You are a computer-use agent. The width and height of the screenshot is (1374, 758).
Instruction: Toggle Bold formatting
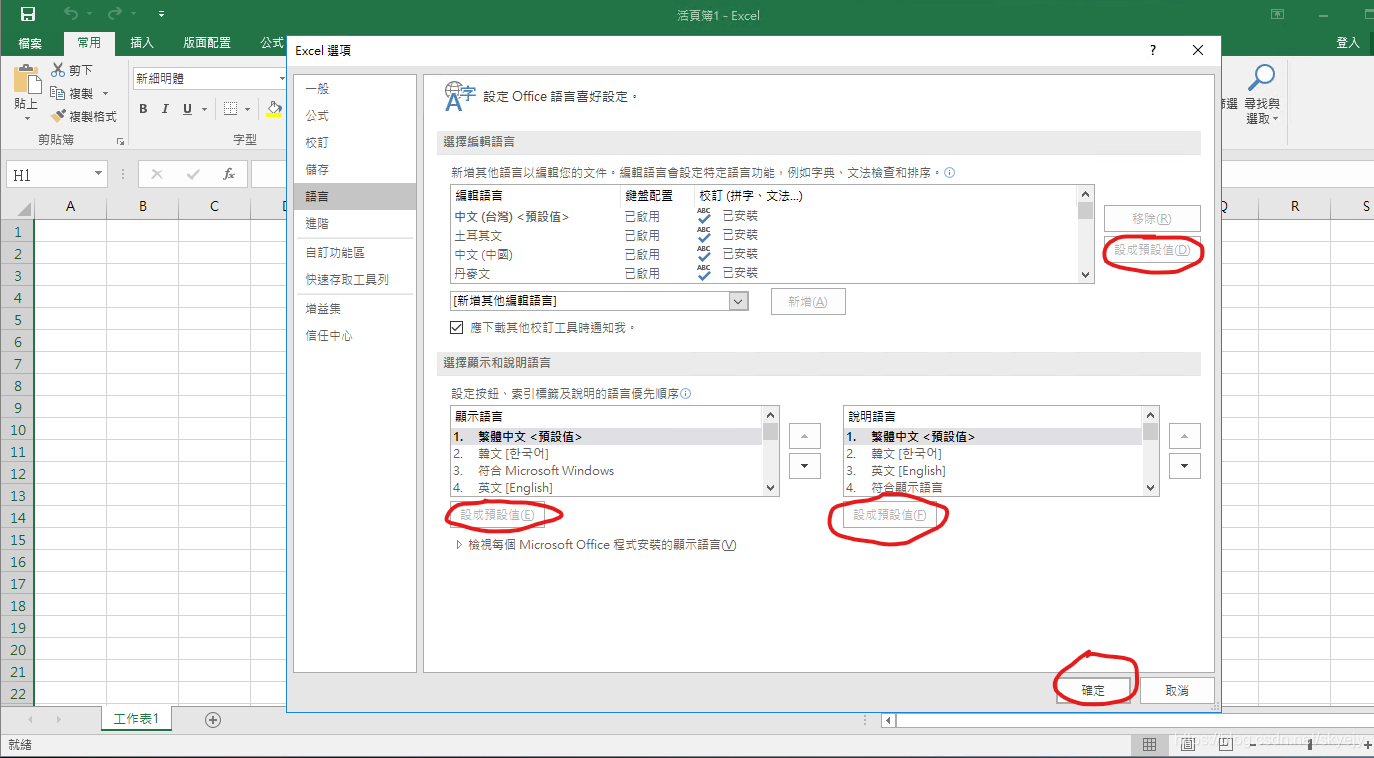143,109
